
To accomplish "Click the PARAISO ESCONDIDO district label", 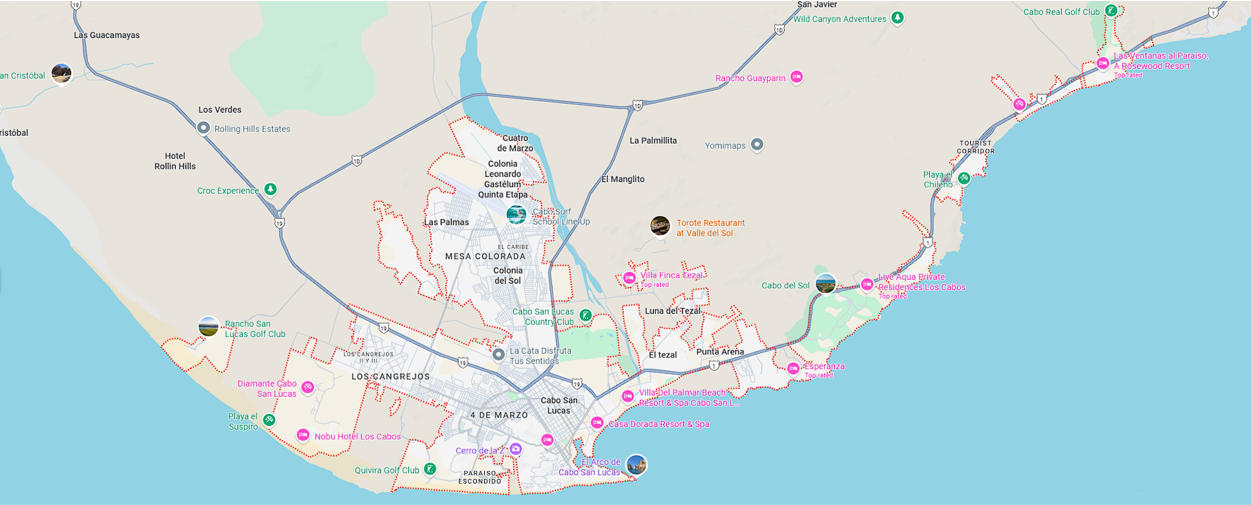I will point(480,476).
